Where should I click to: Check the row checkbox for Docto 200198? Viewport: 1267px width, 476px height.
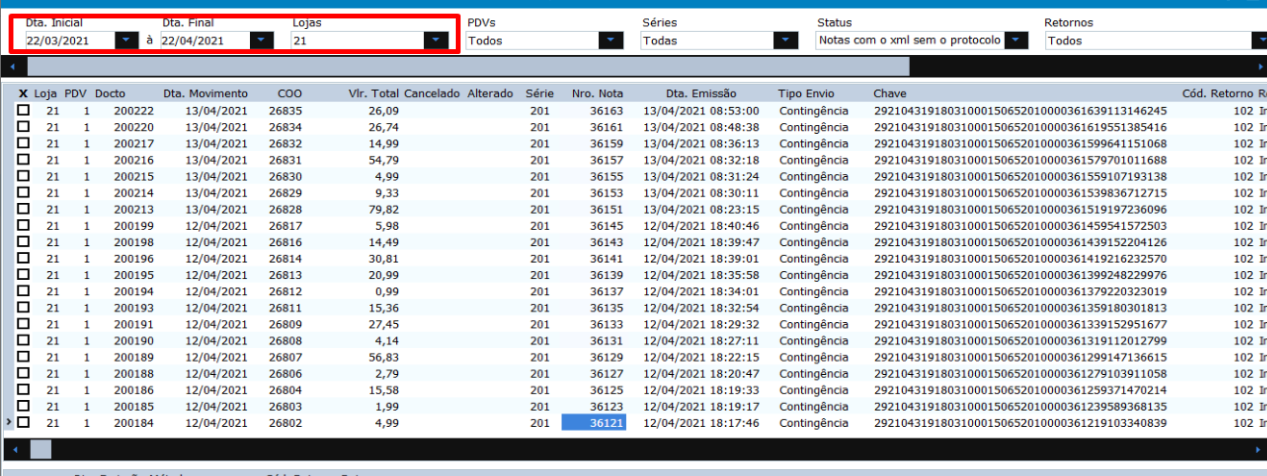point(23,242)
